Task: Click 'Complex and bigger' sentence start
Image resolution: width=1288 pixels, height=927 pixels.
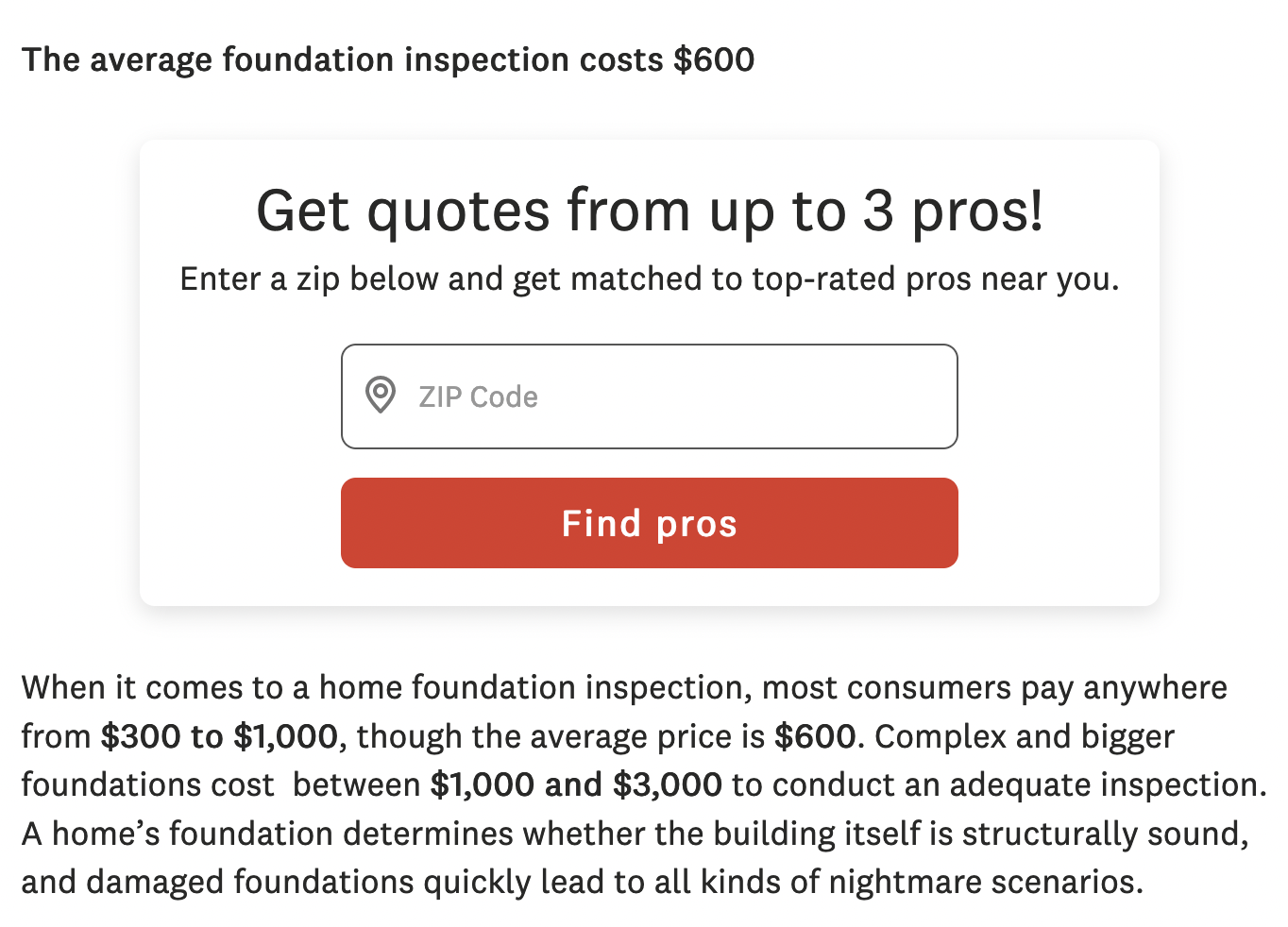Action: [1025, 736]
